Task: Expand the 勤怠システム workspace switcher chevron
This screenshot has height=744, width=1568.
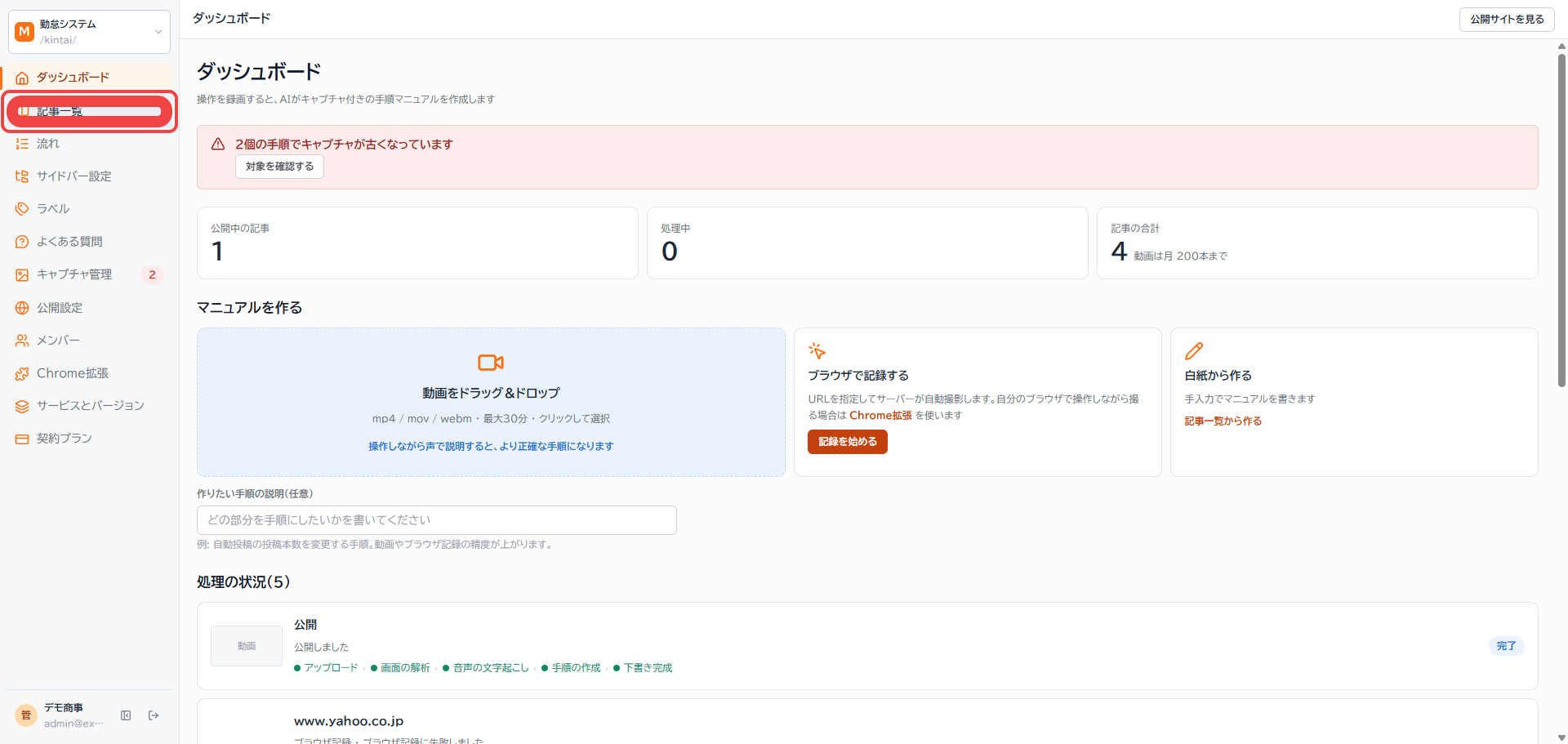Action: [158, 32]
